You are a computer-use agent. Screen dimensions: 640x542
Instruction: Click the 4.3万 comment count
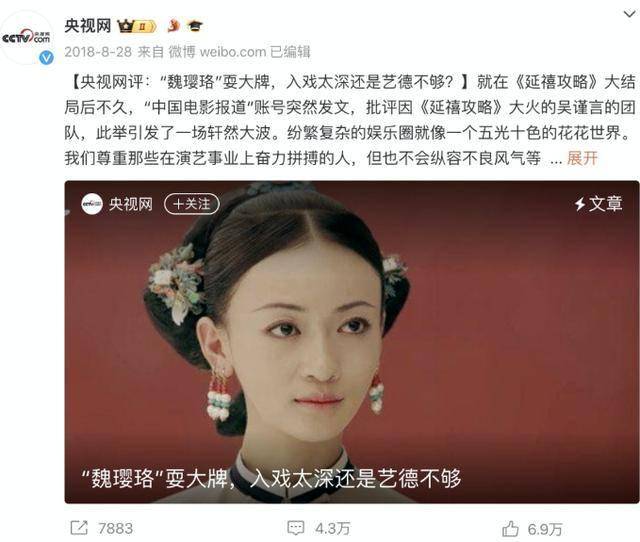click(332, 528)
